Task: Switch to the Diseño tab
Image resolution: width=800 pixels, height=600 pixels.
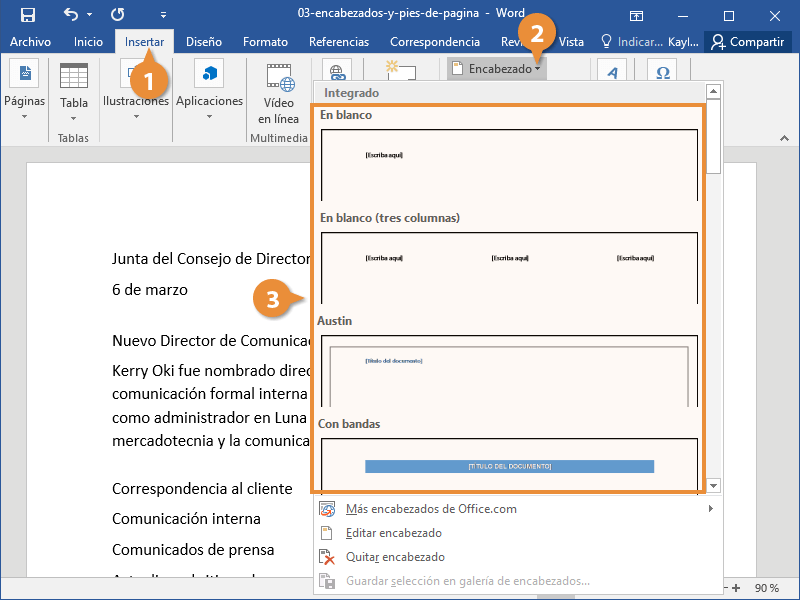Action: (203, 42)
